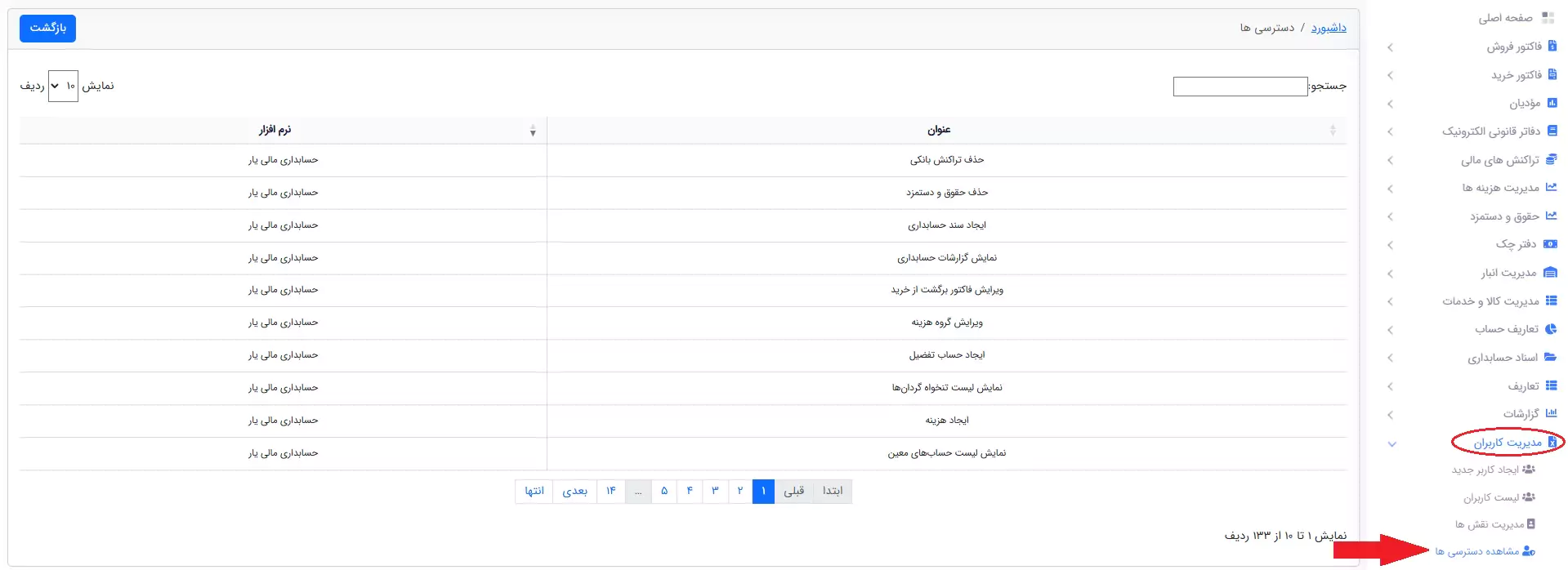
Task: Click the تراکنش های مالی coins icon
Action: (1552, 159)
